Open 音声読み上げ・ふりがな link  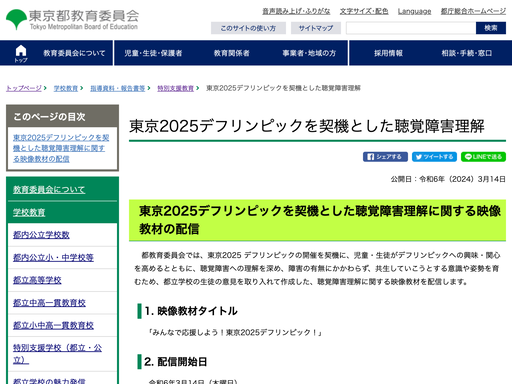click(x=296, y=11)
